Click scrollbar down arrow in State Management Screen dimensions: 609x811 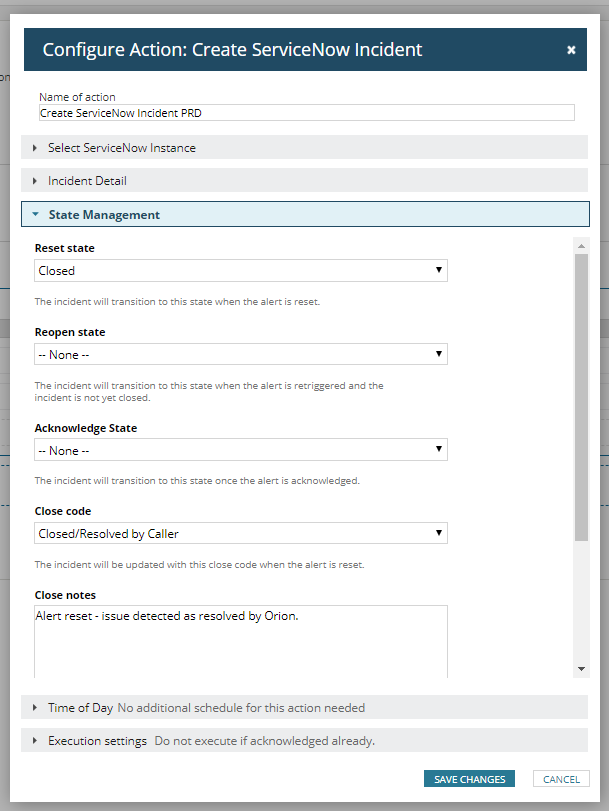582,669
